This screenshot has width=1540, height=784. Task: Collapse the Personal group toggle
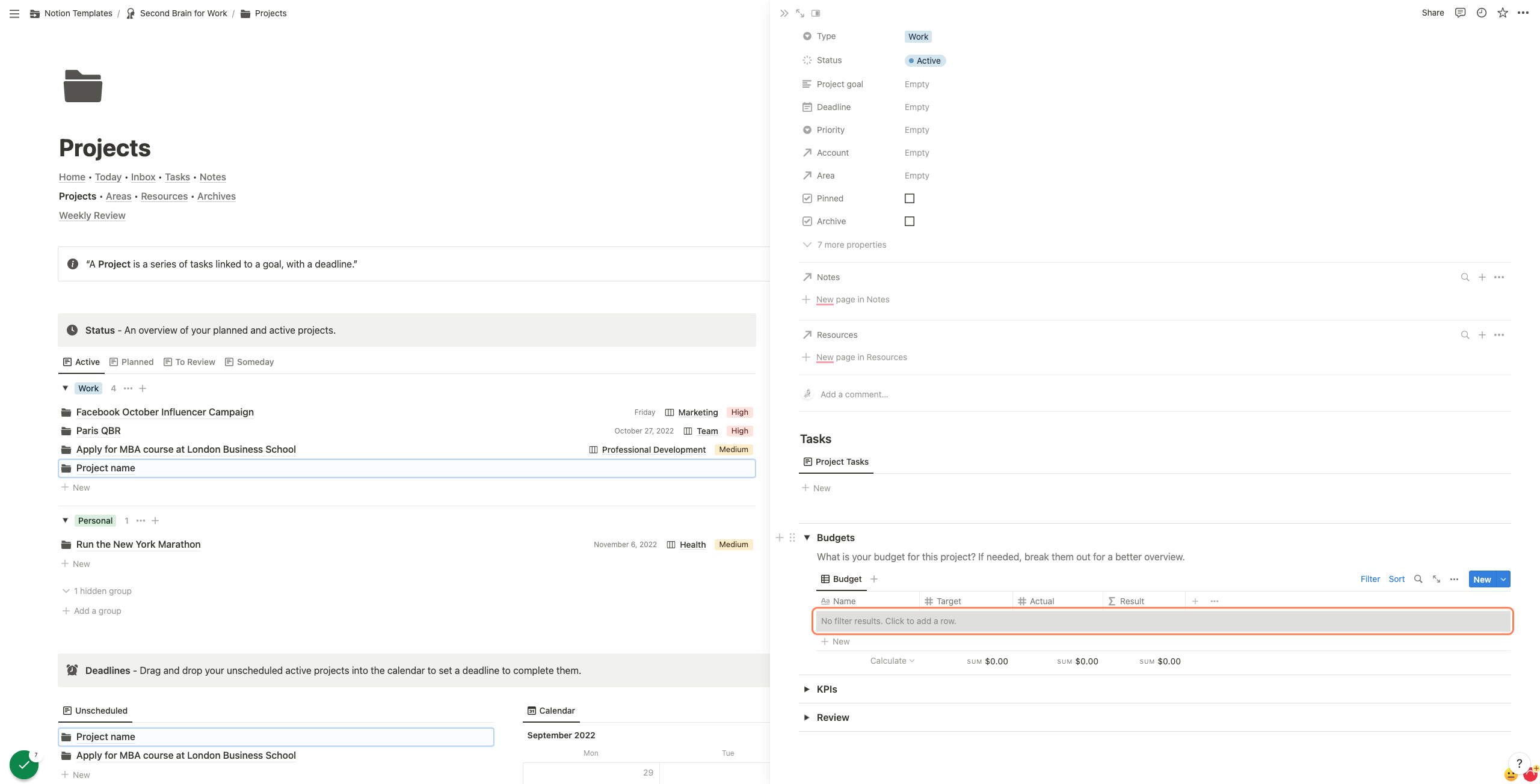[66, 521]
